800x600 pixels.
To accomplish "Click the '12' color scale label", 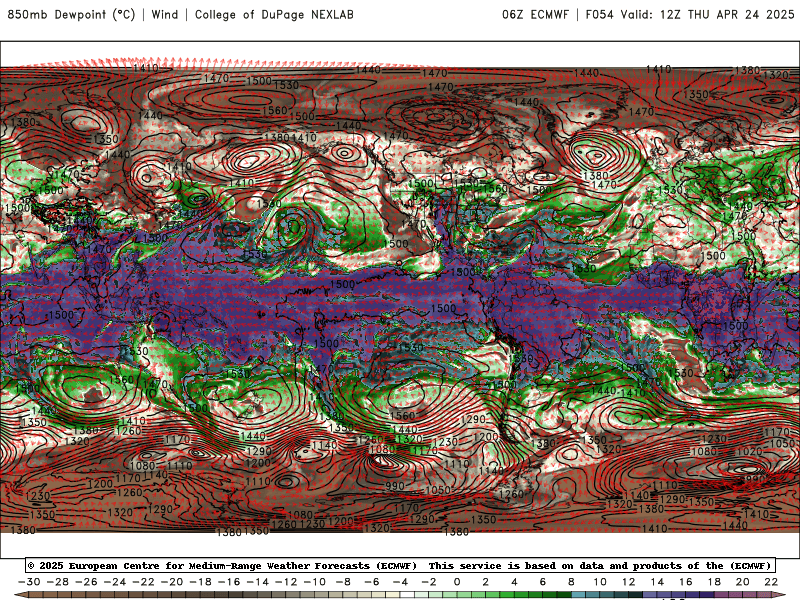I will 629,582.
